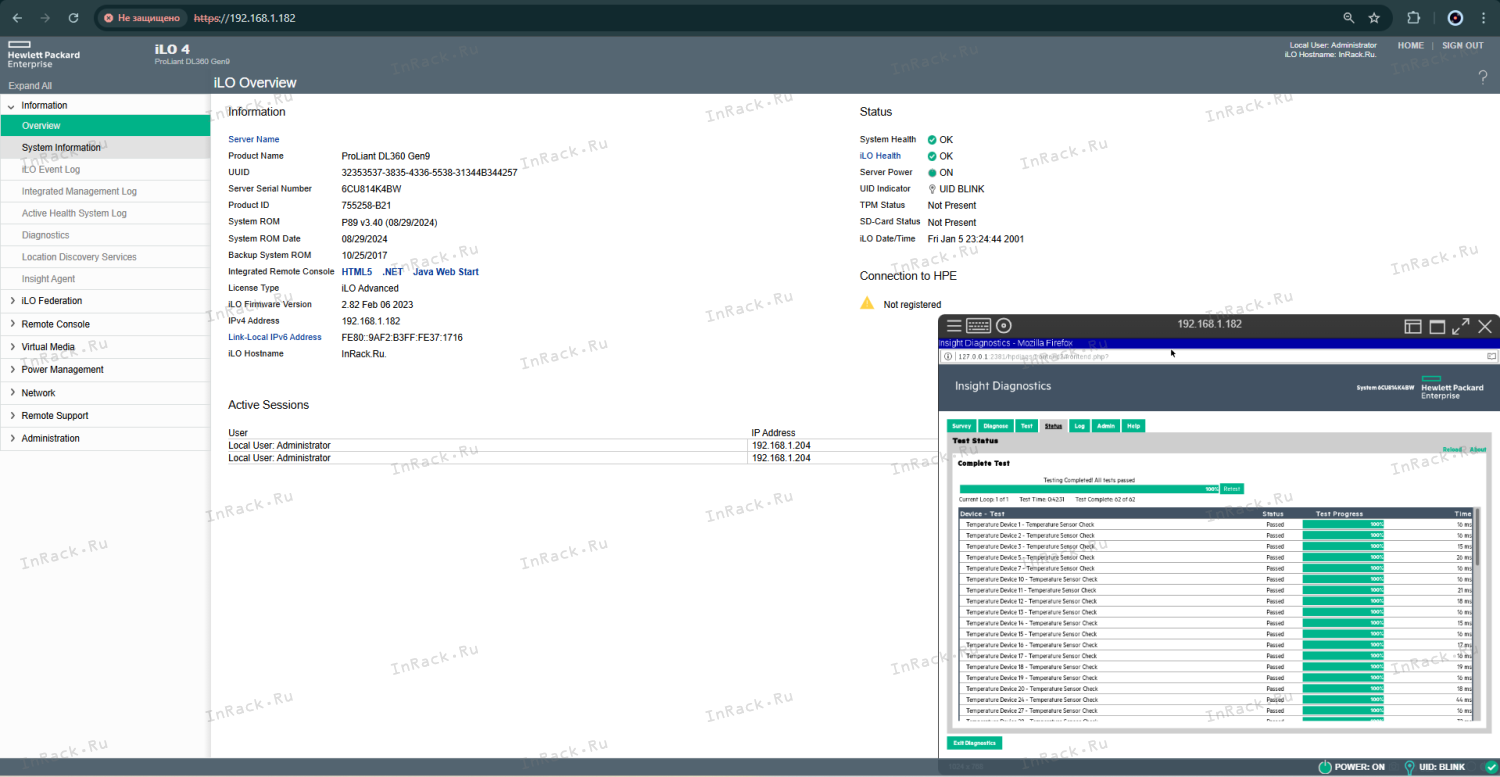Toggle the UID indicator icon in footer

(1409, 767)
